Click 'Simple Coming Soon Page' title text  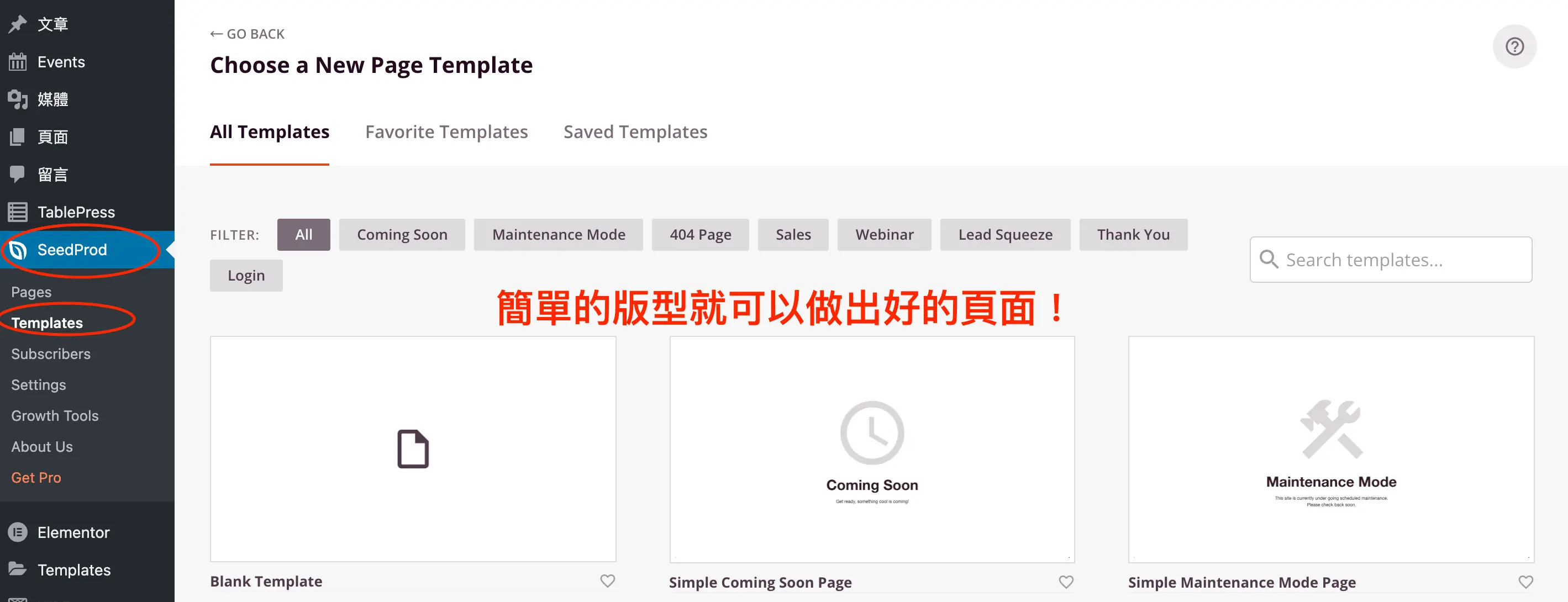point(760,582)
